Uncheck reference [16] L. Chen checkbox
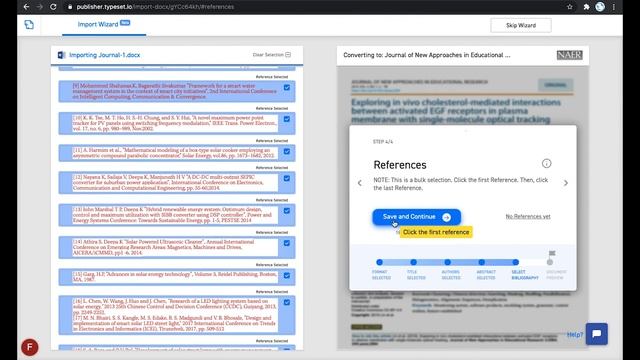The width and height of the screenshot is (640, 360). [x=287, y=302]
